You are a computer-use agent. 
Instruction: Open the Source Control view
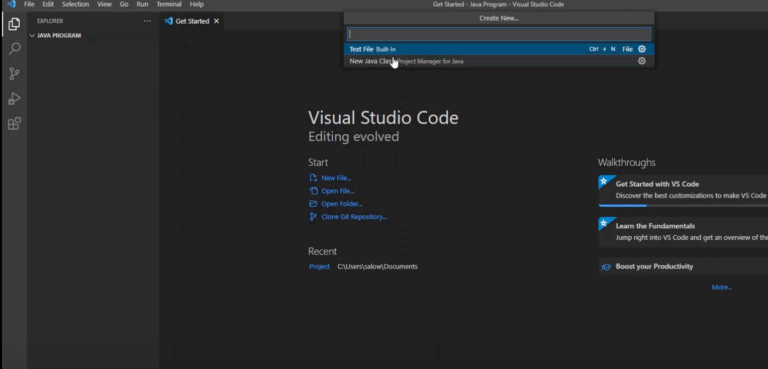(14, 74)
